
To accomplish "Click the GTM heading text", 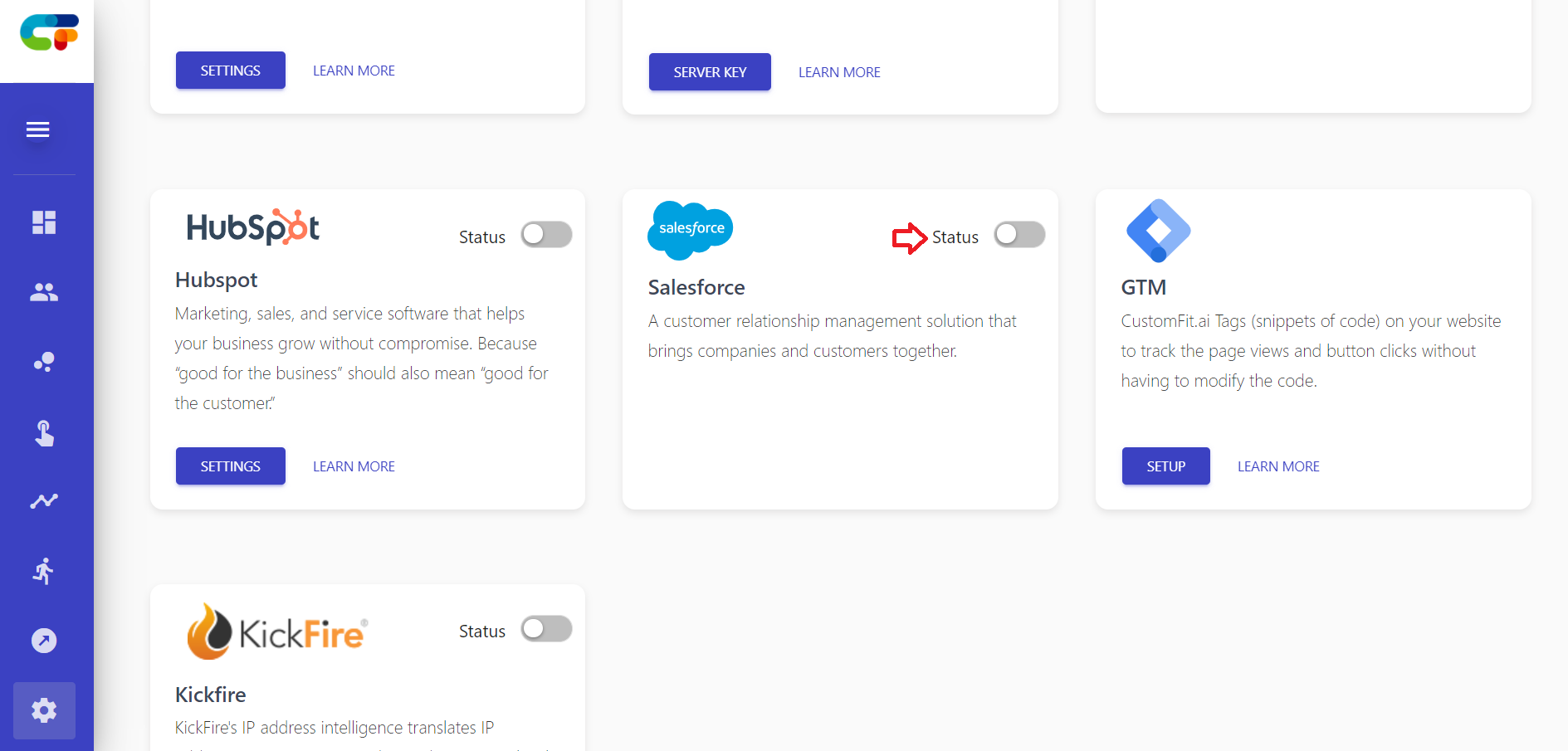I will click(x=1144, y=287).
